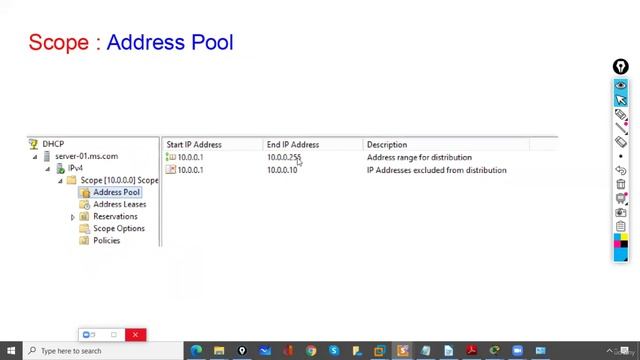This screenshot has width=640, height=360.
Task: Open Scope Options in the tree
Action: coord(119,229)
